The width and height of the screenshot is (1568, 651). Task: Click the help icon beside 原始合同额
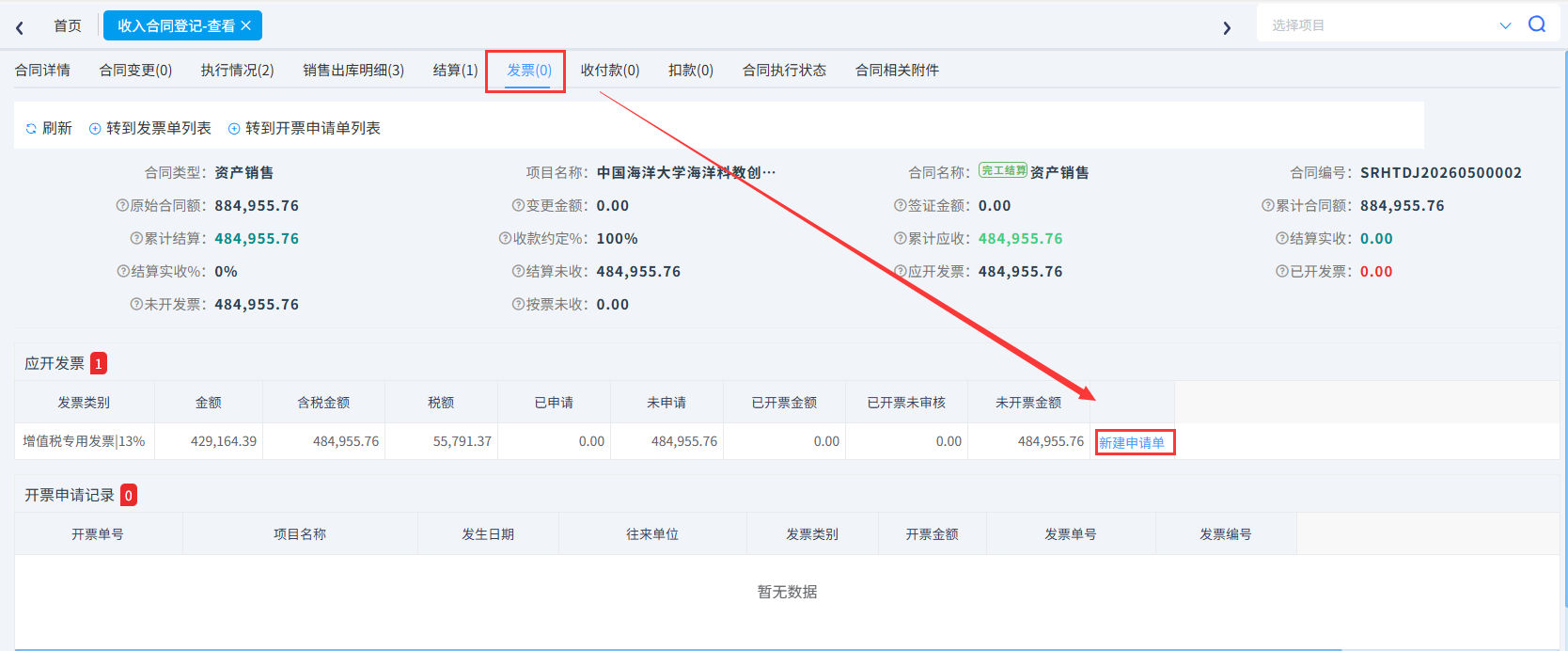[122, 205]
